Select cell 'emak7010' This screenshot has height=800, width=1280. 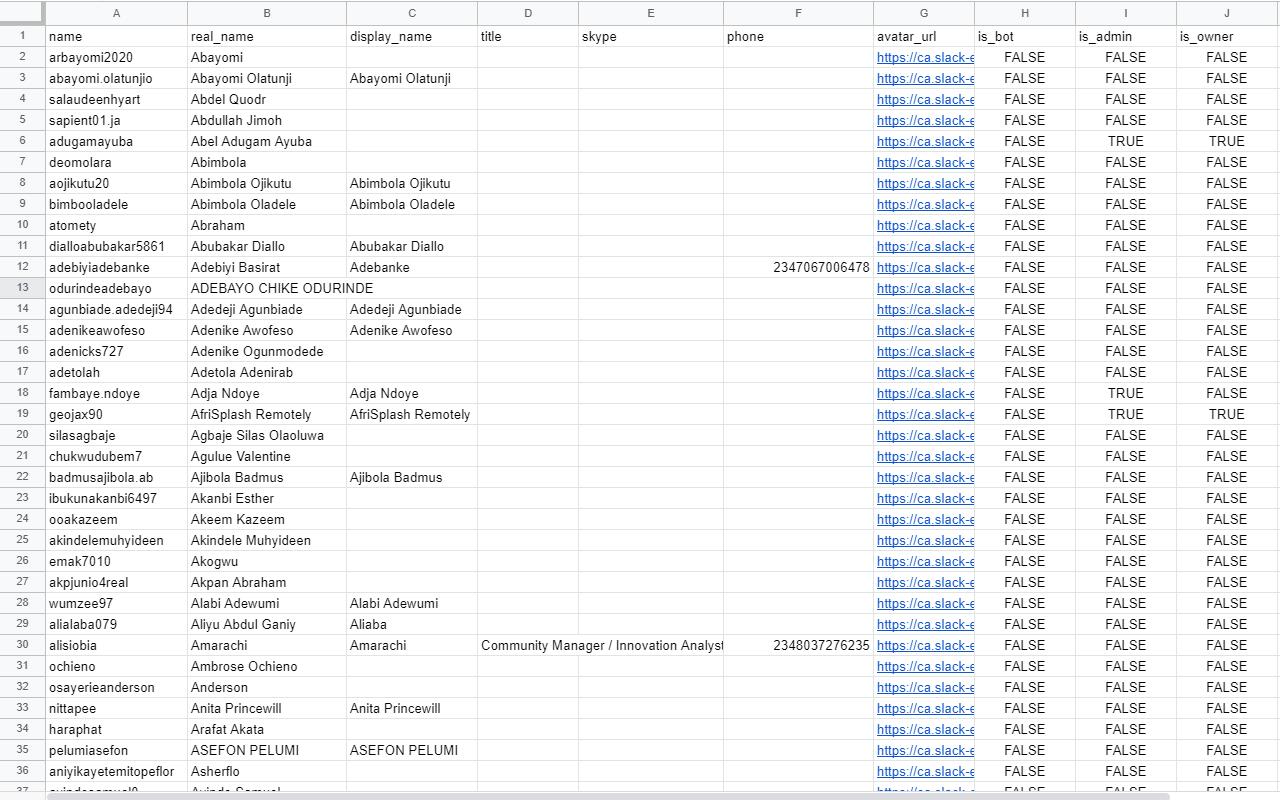[x=116, y=561]
